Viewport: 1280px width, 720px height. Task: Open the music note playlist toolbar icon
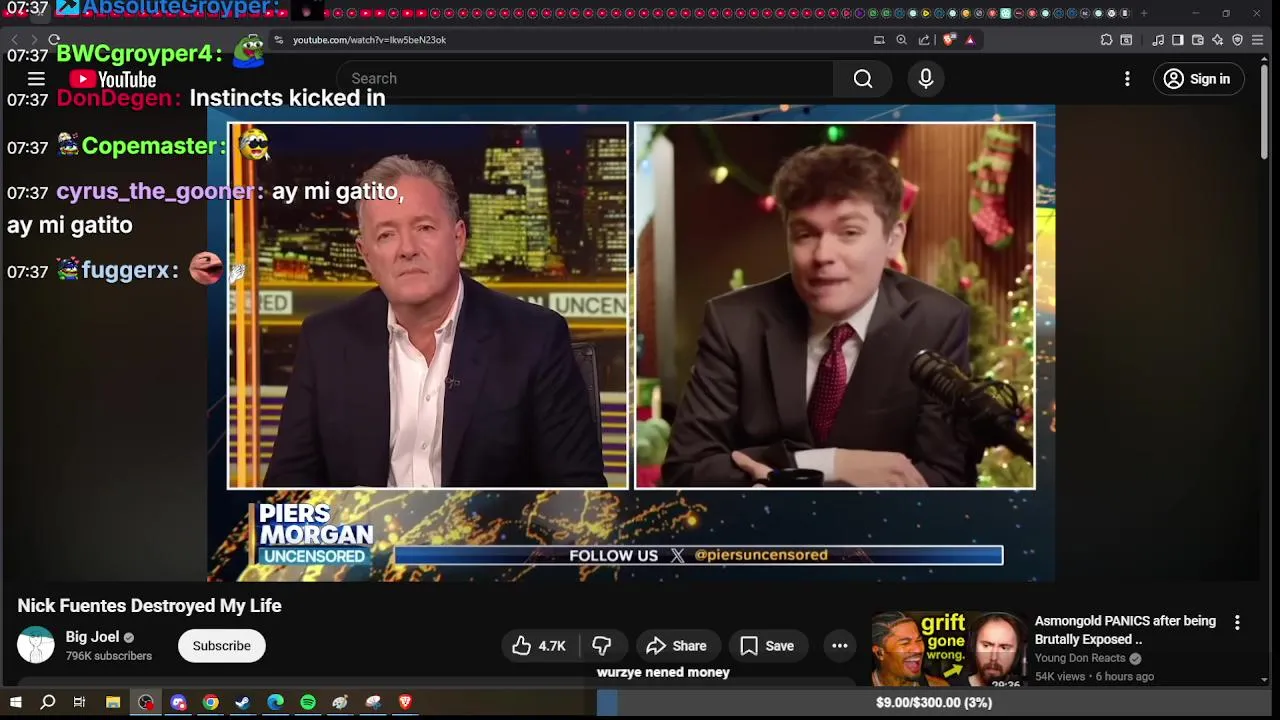point(1158,40)
